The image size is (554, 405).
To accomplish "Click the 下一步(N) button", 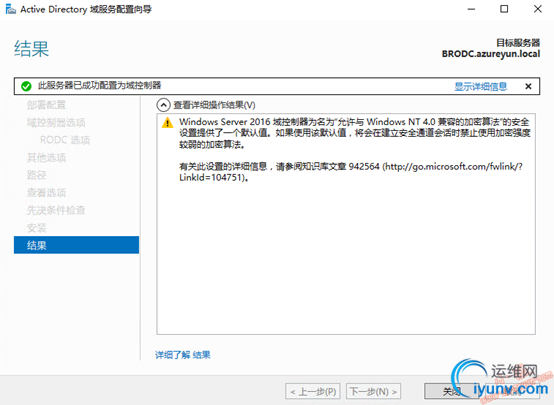I will [x=373, y=392].
